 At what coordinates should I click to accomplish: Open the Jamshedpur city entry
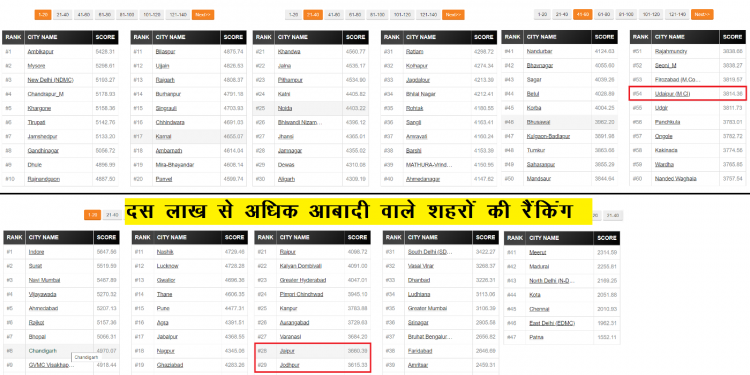coord(42,136)
